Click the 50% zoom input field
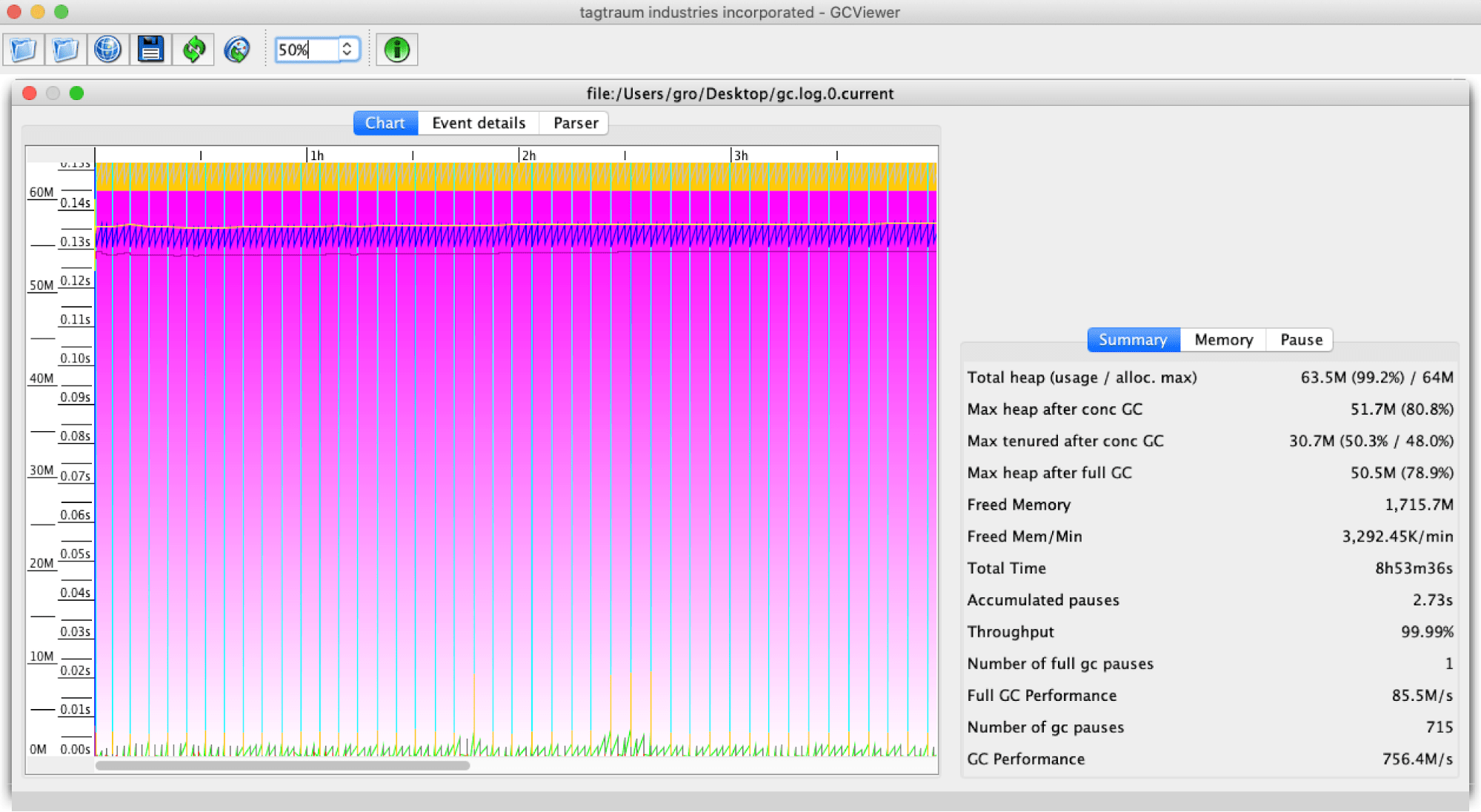The width and height of the screenshot is (1481, 812). tap(307, 50)
